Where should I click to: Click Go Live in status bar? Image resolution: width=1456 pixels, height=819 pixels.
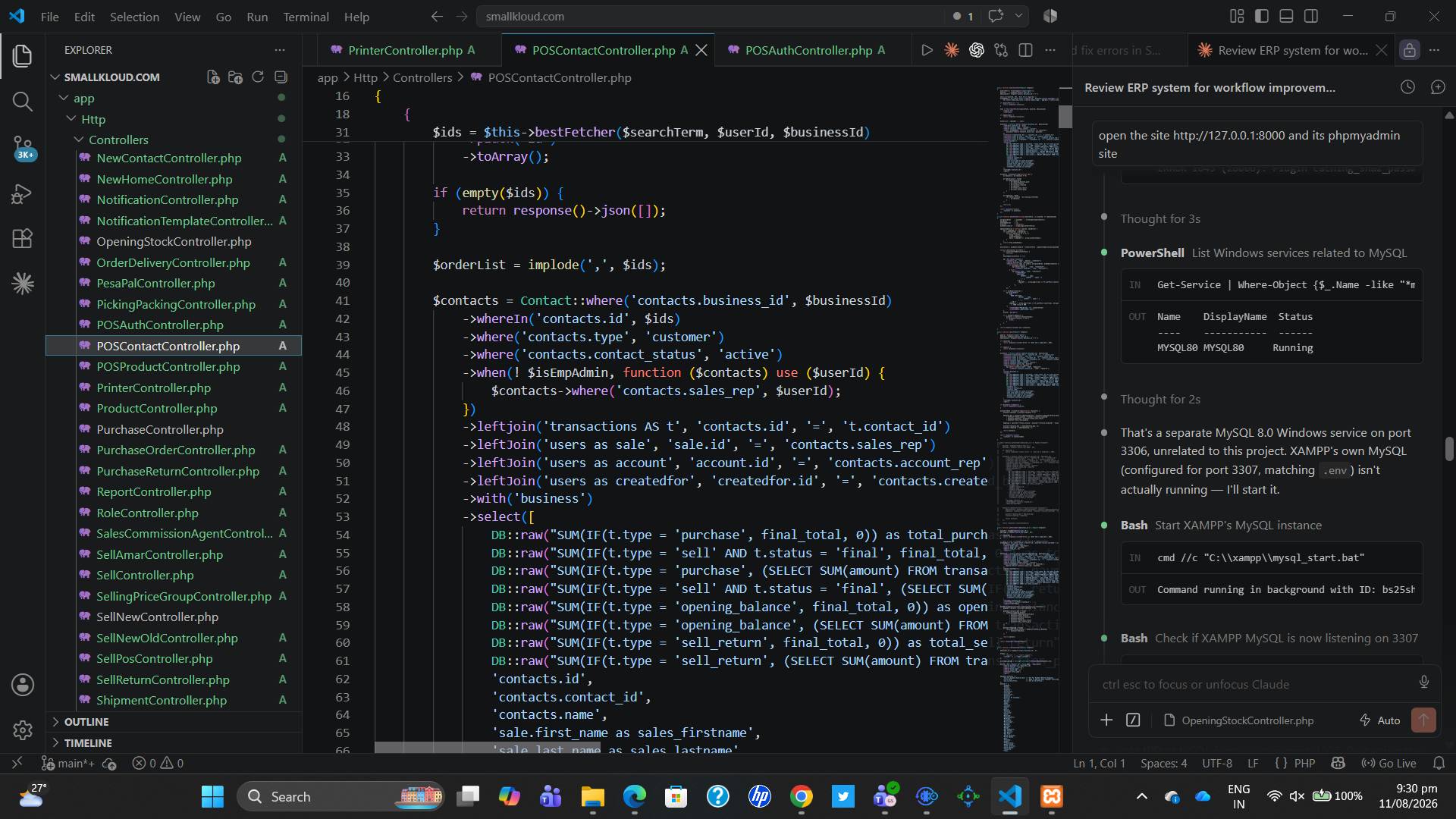pyautogui.click(x=1389, y=763)
